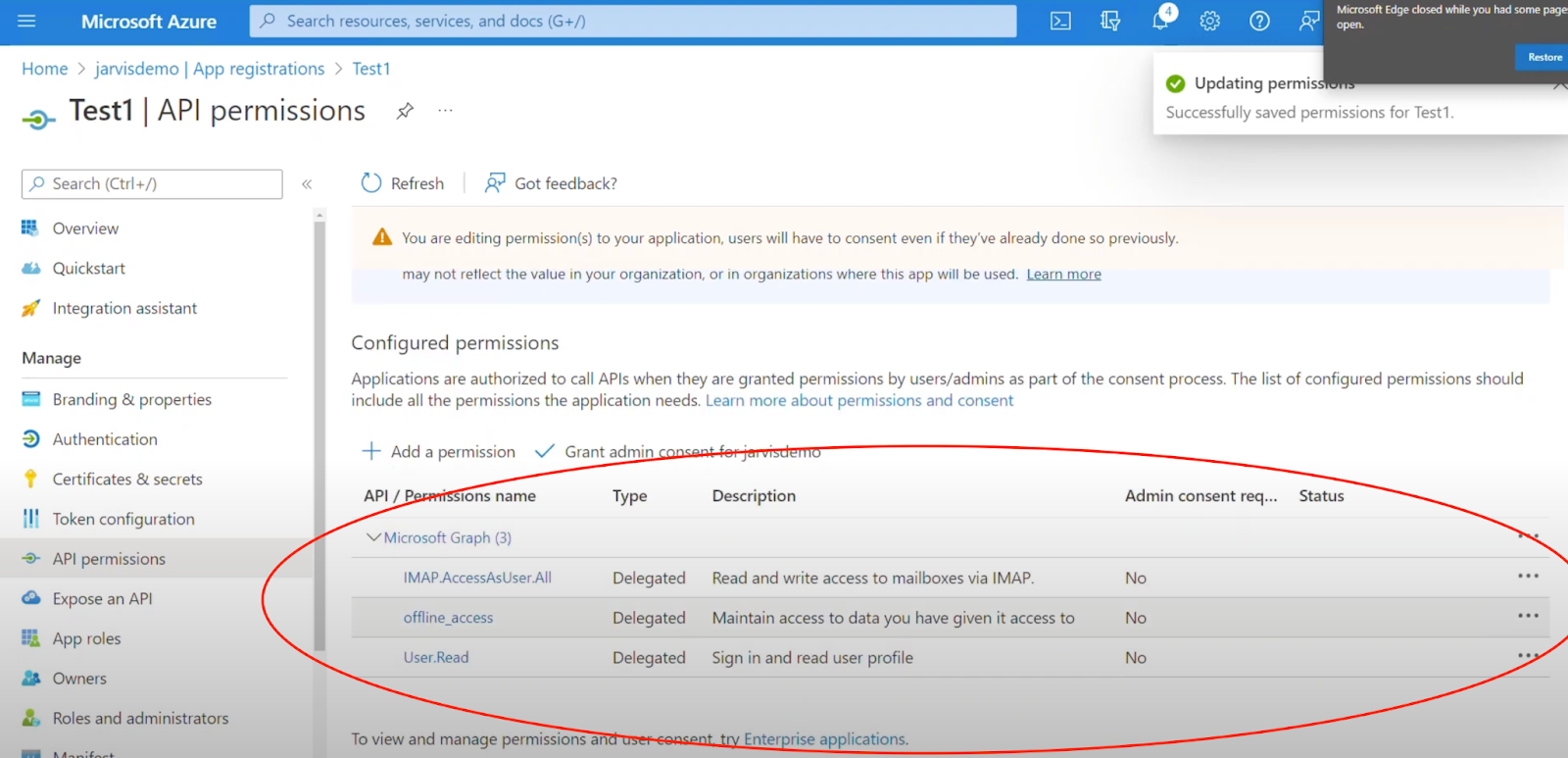Screen dimensions: 1568x758
Task: Click the Learn more link in the banner
Action: (1063, 275)
